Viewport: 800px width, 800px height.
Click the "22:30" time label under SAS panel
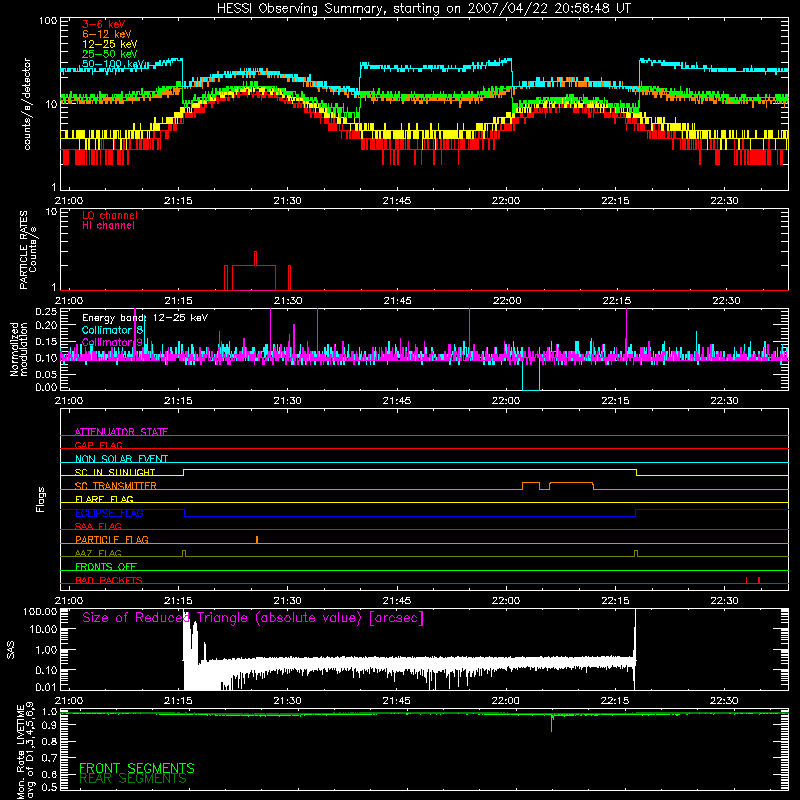(x=724, y=701)
